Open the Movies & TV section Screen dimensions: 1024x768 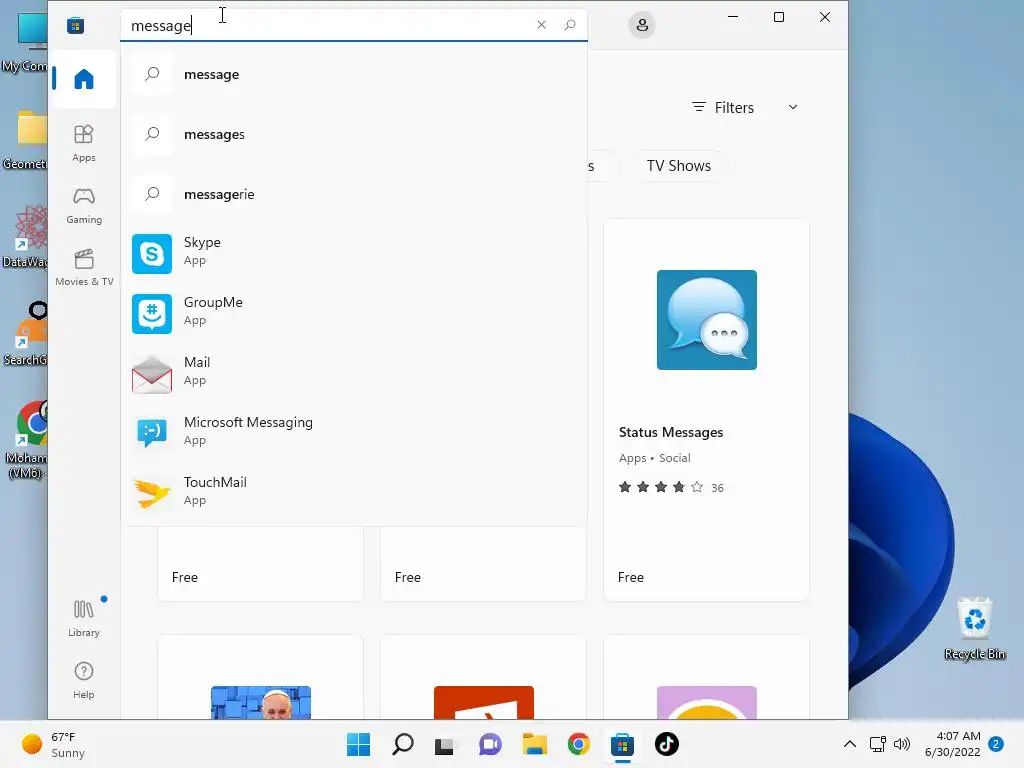84,267
